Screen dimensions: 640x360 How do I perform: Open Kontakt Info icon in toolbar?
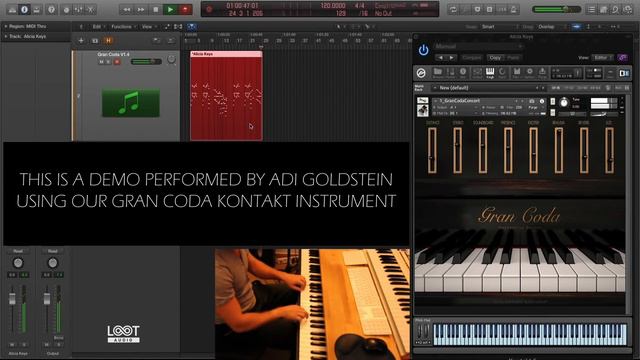463,73
